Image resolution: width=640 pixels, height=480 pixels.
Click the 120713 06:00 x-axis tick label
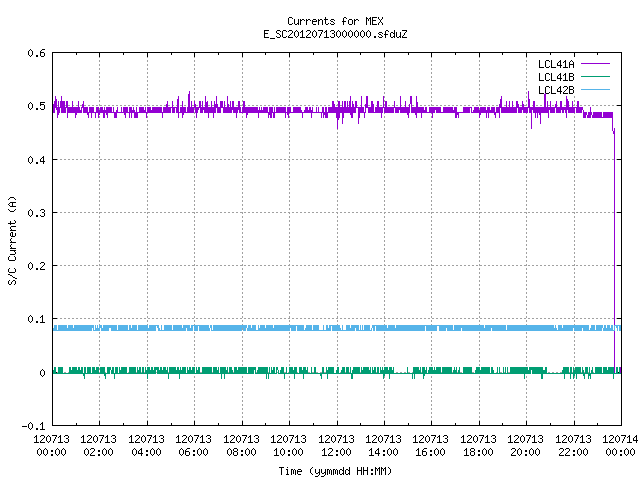pyautogui.click(x=193, y=446)
